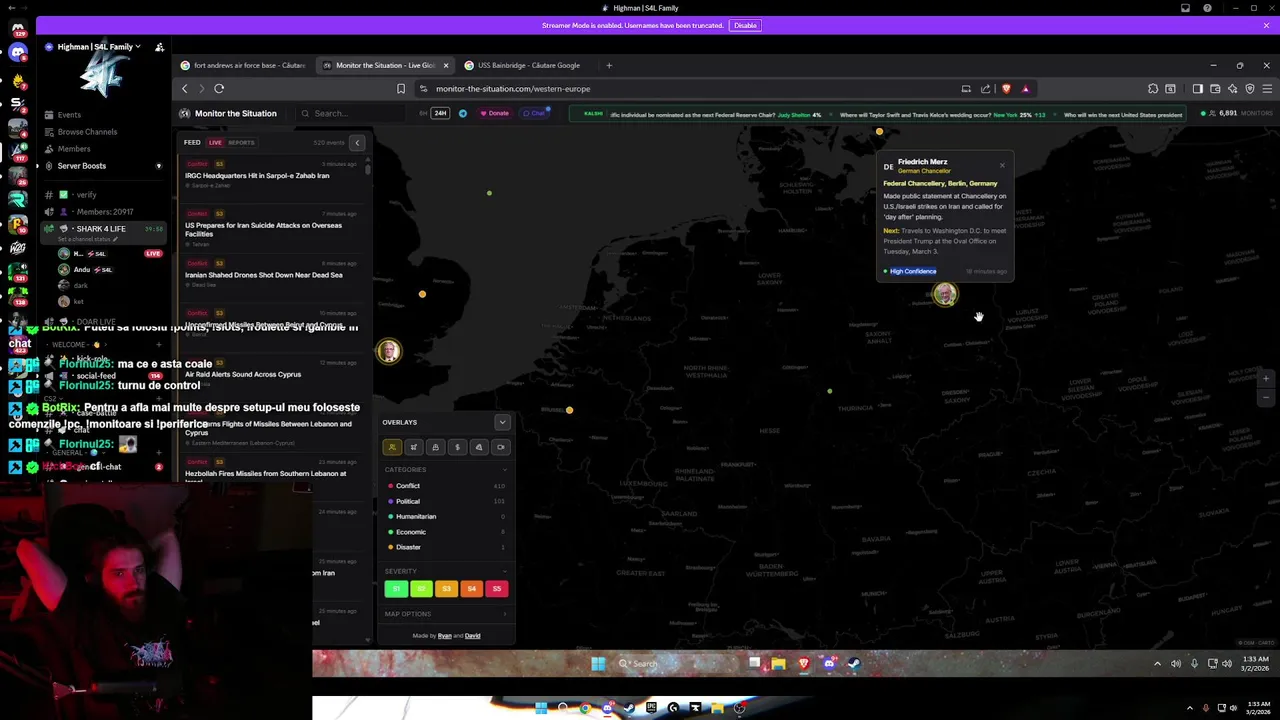1280x720 pixels.
Task: Switch feed to LIVE mode
Action: click(x=215, y=143)
